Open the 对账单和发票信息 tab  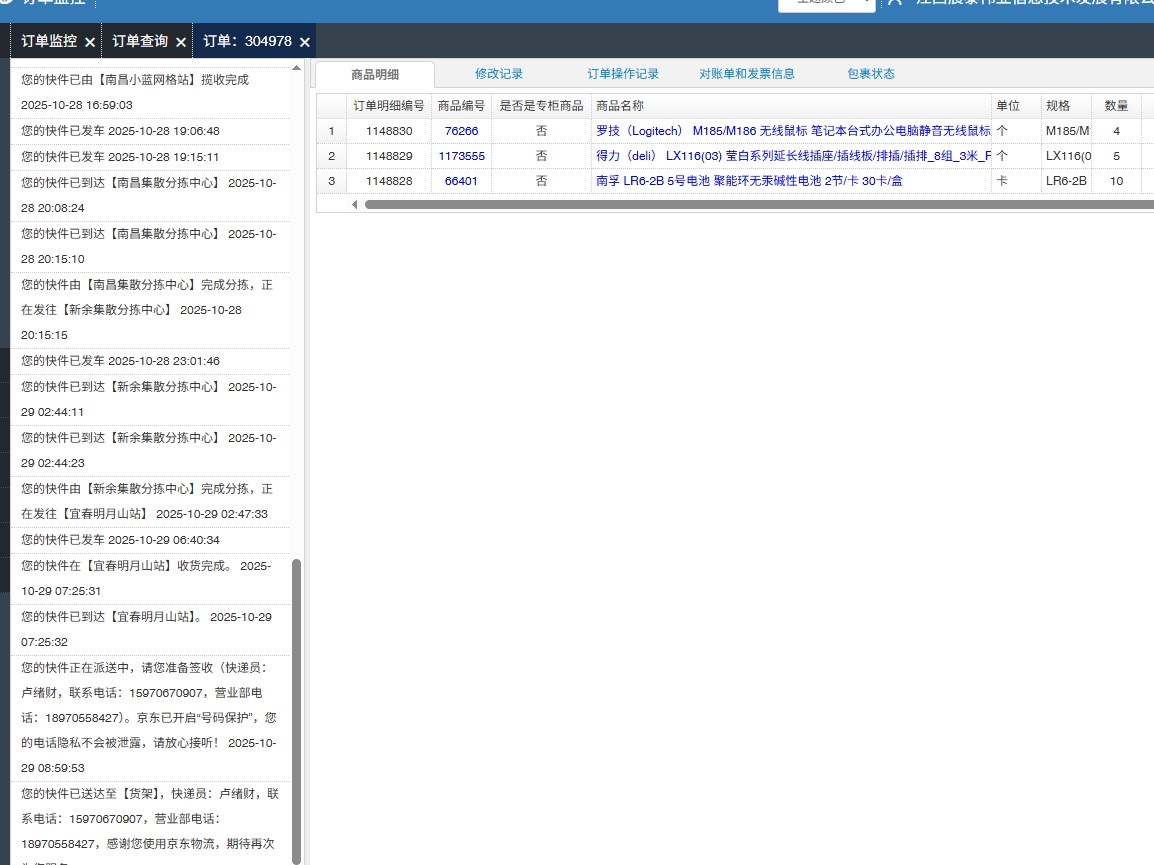click(747, 74)
